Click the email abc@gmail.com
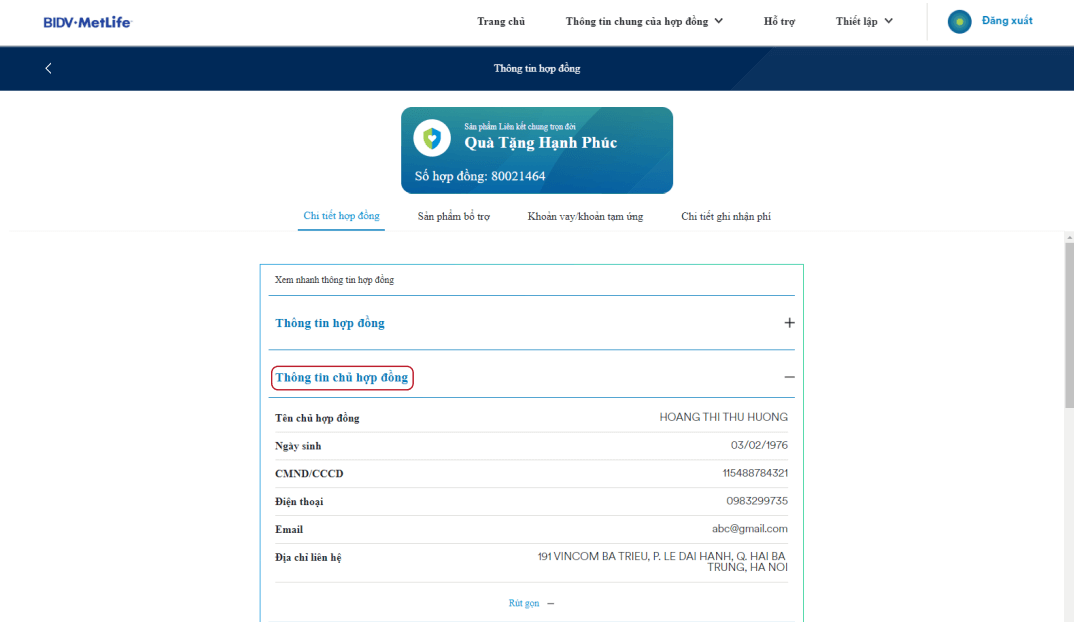 [x=749, y=529]
